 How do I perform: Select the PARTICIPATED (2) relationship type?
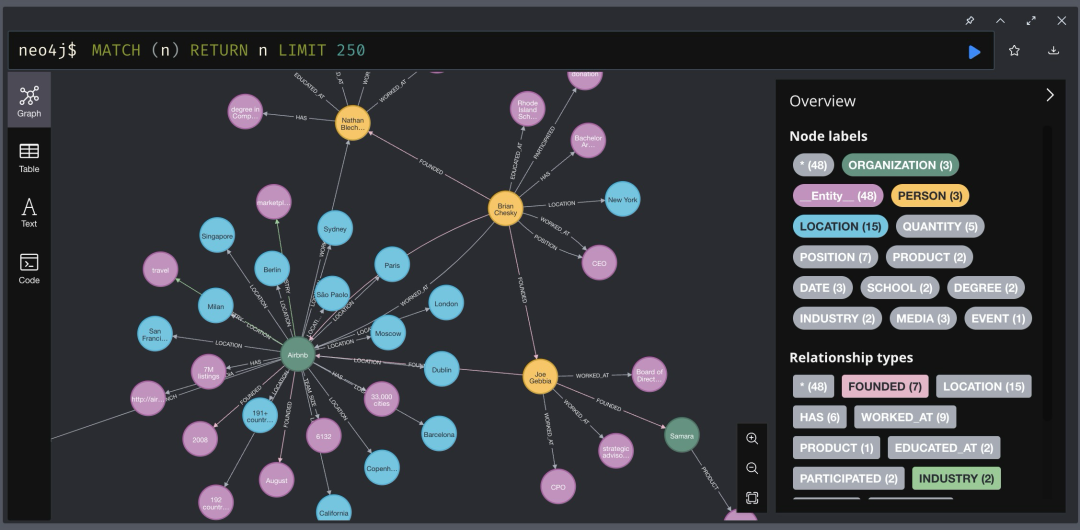click(849, 478)
